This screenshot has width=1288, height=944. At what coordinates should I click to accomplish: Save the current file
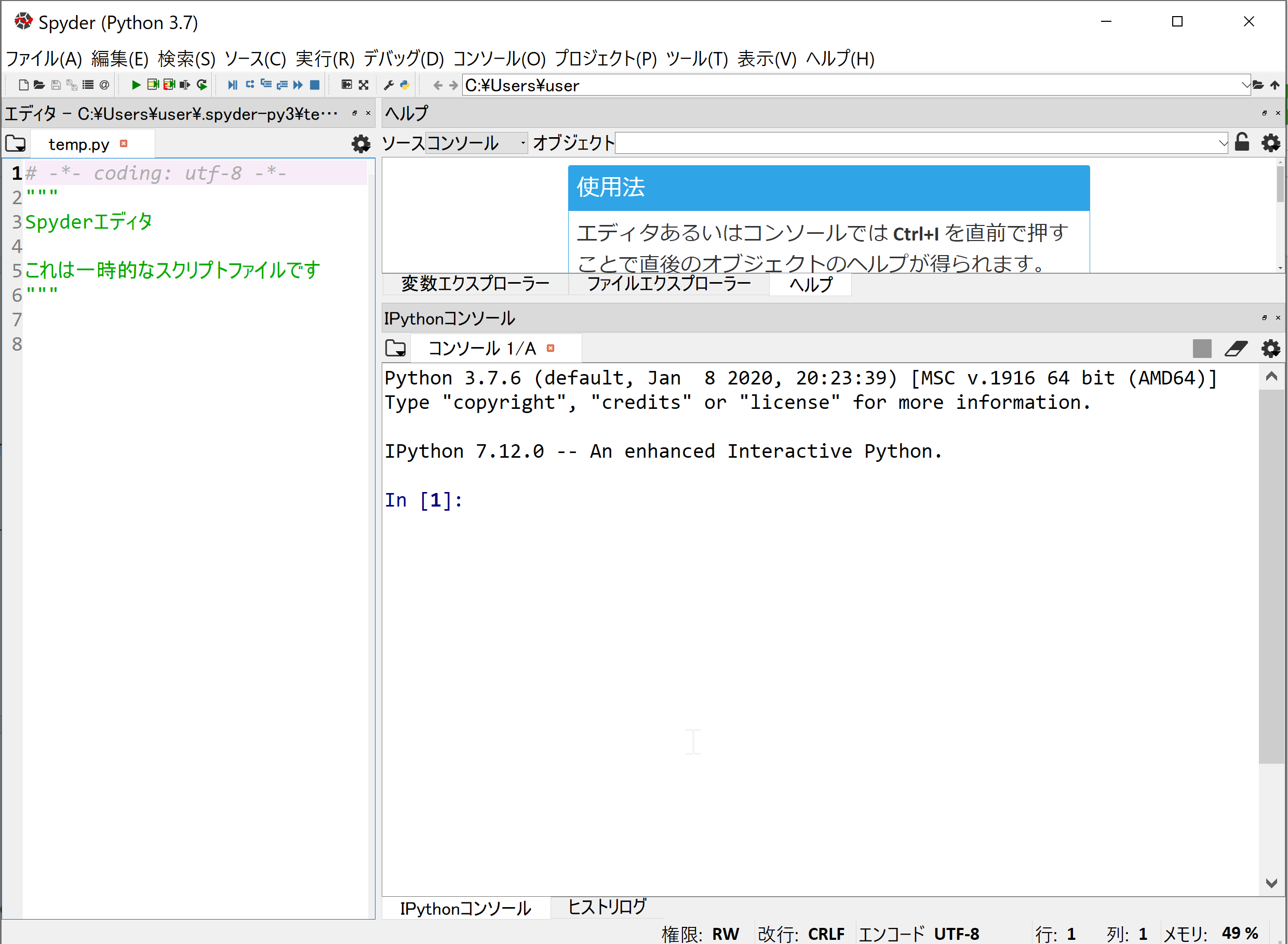(x=56, y=85)
